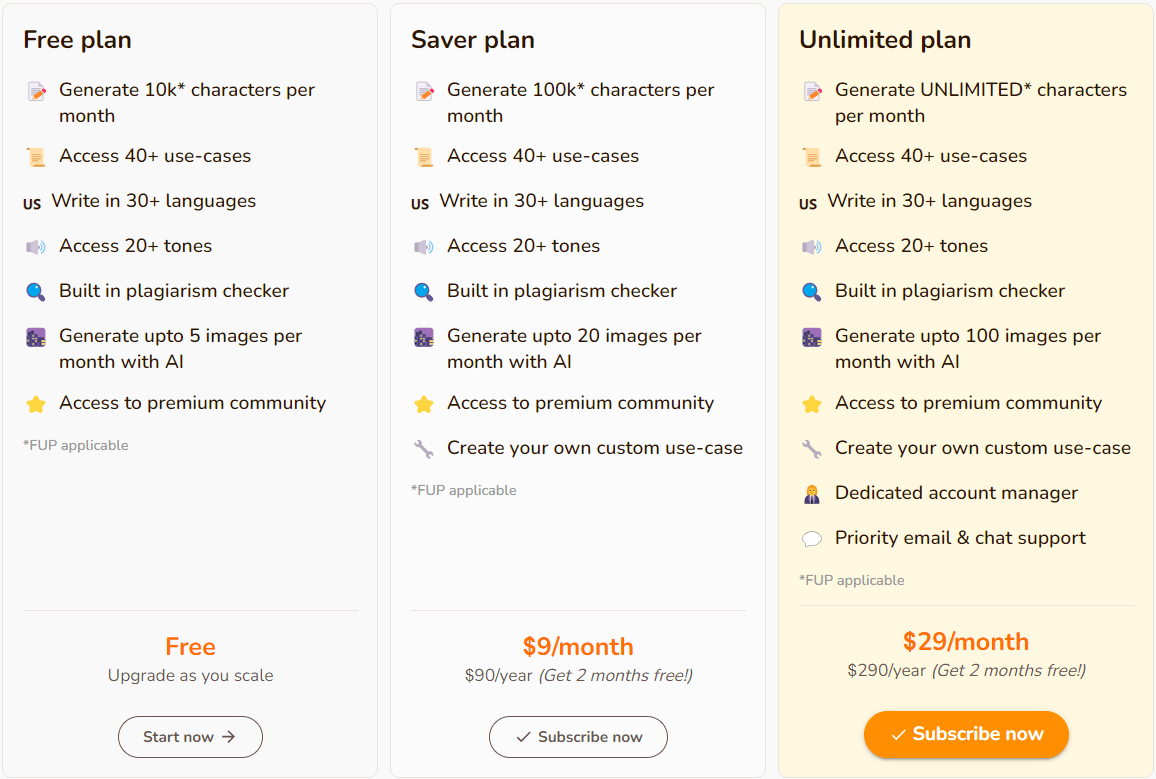The width and height of the screenshot is (1156, 779).
Task: Click the account manager person icon
Action: [812, 494]
